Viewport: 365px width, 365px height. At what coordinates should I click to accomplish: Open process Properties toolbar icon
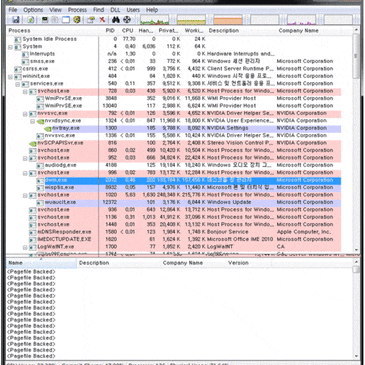(x=91, y=20)
